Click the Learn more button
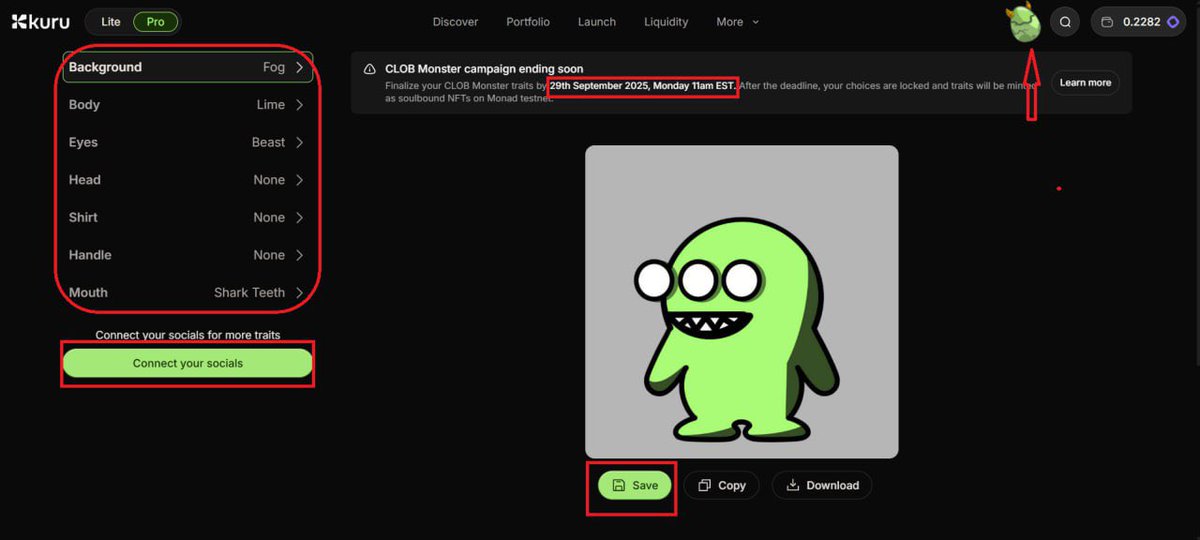 point(1085,83)
